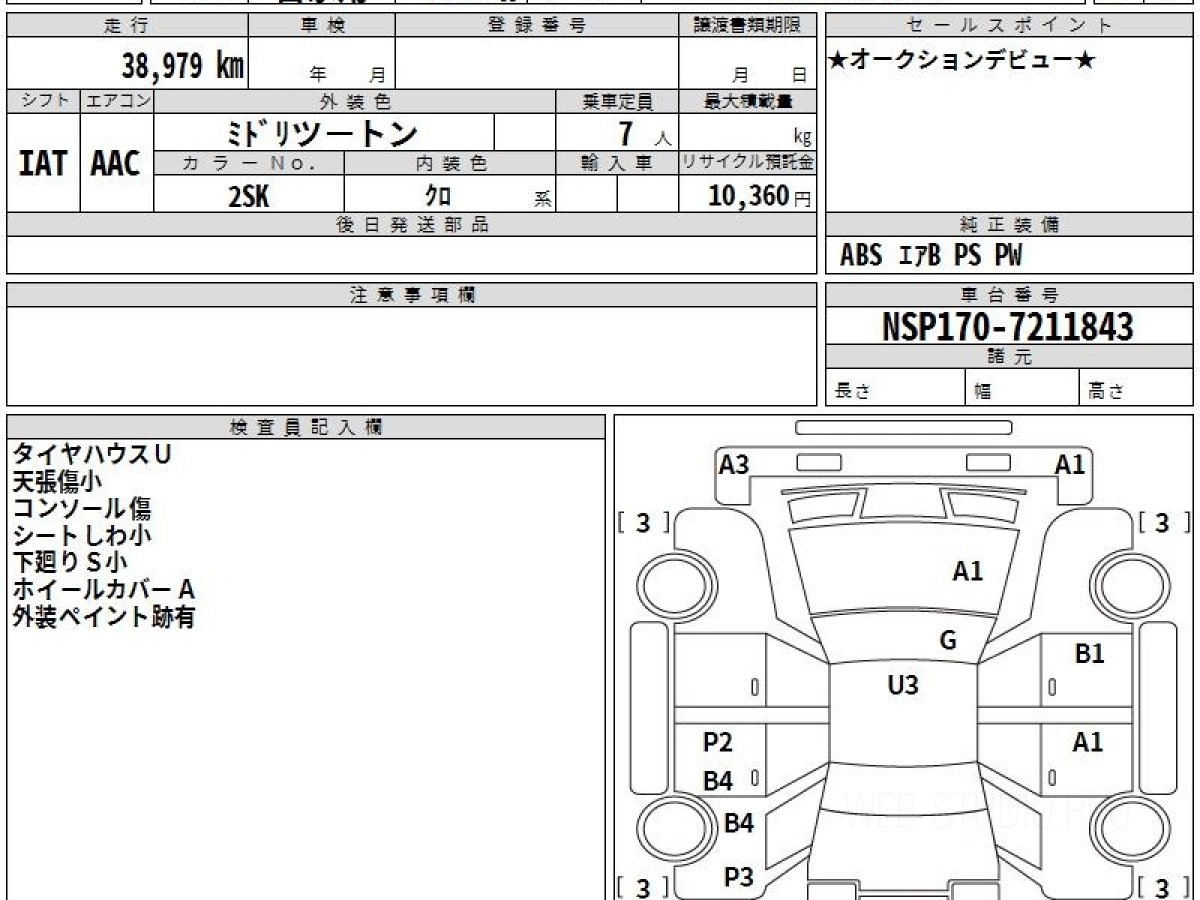Click the U3 mark on the roof
The width and height of the screenshot is (1200, 900).
tap(903, 685)
